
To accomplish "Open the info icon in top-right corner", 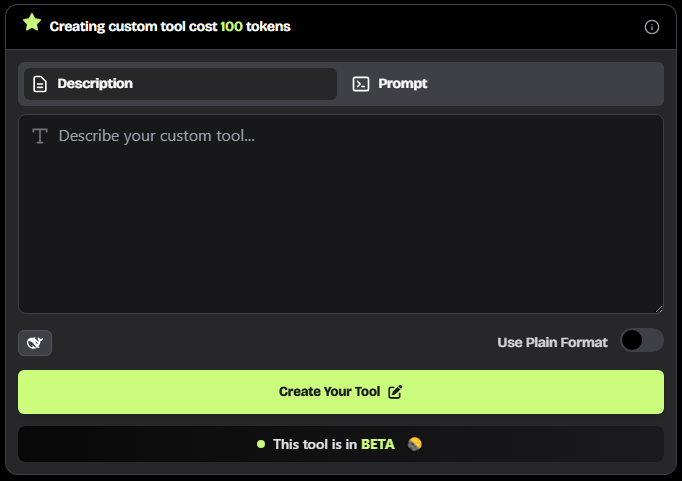I will click(652, 27).
